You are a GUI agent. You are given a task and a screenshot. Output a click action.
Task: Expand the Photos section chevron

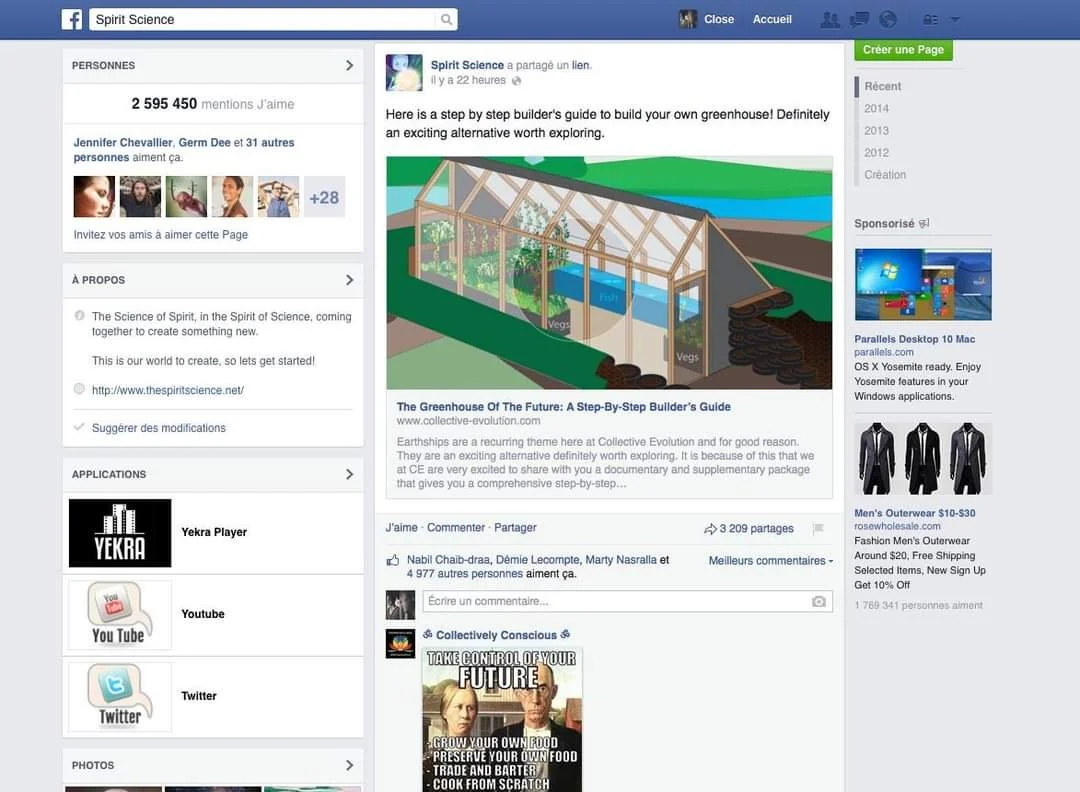point(349,765)
